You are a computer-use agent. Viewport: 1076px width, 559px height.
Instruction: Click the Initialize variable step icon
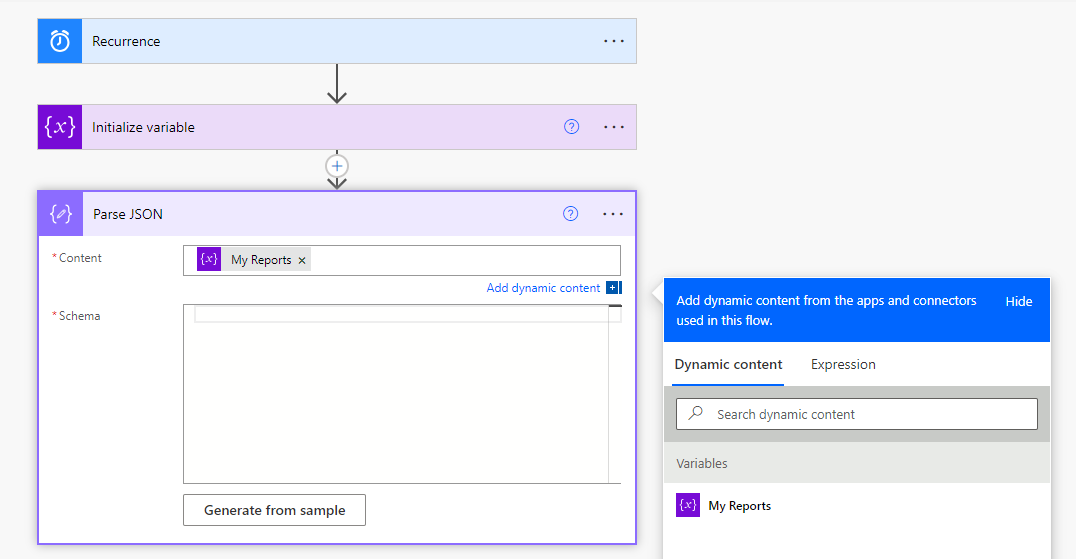click(x=60, y=127)
